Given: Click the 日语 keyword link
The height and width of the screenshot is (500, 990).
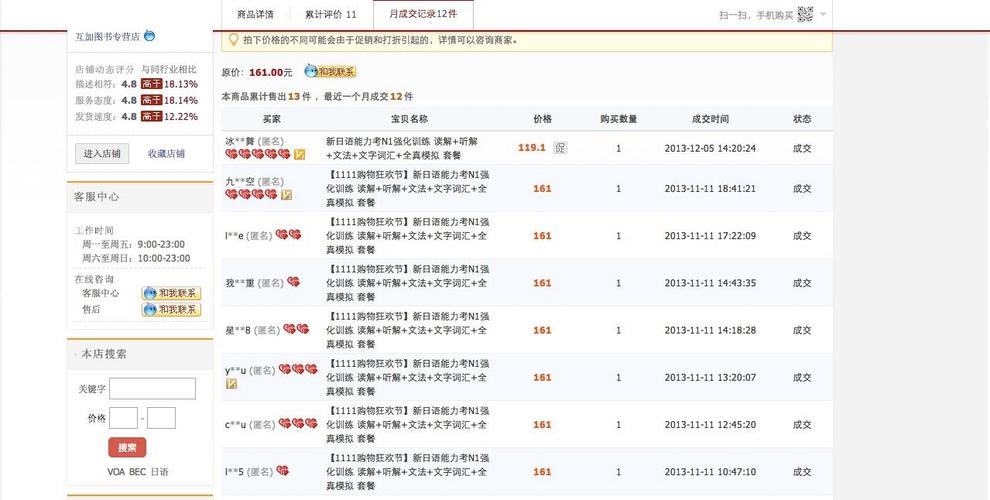Looking at the screenshot, I should tap(160, 472).
